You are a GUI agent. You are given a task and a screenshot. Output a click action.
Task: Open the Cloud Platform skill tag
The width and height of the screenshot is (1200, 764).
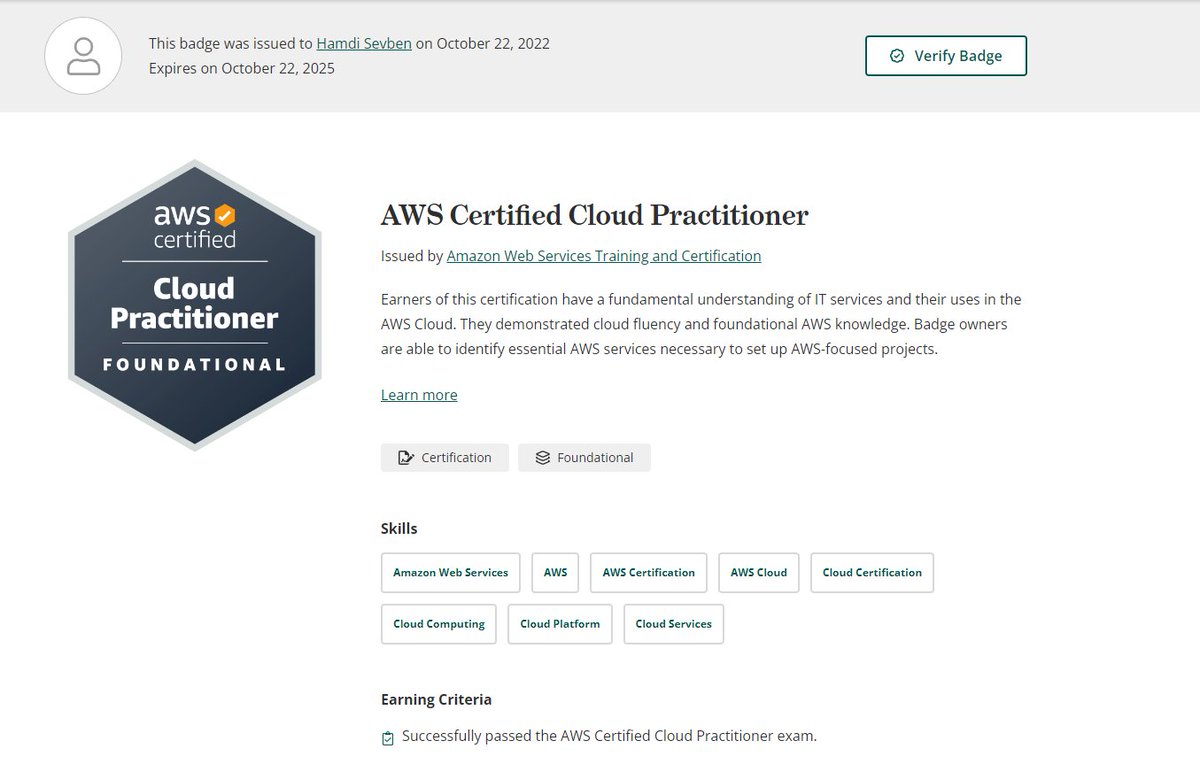pos(560,624)
